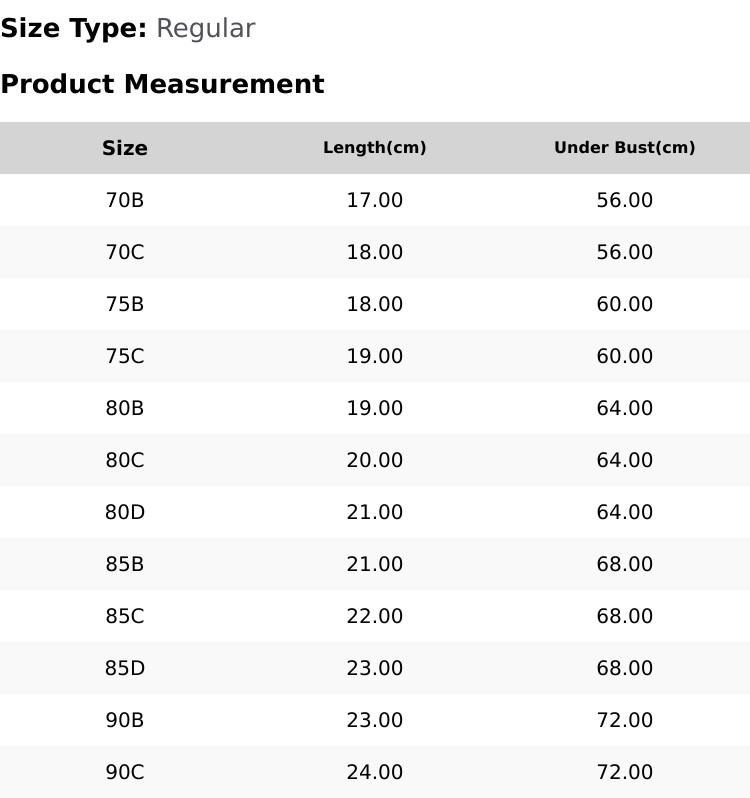This screenshot has height=798, width=750.
Task: Select the 80D size cell
Action: [x=125, y=512]
